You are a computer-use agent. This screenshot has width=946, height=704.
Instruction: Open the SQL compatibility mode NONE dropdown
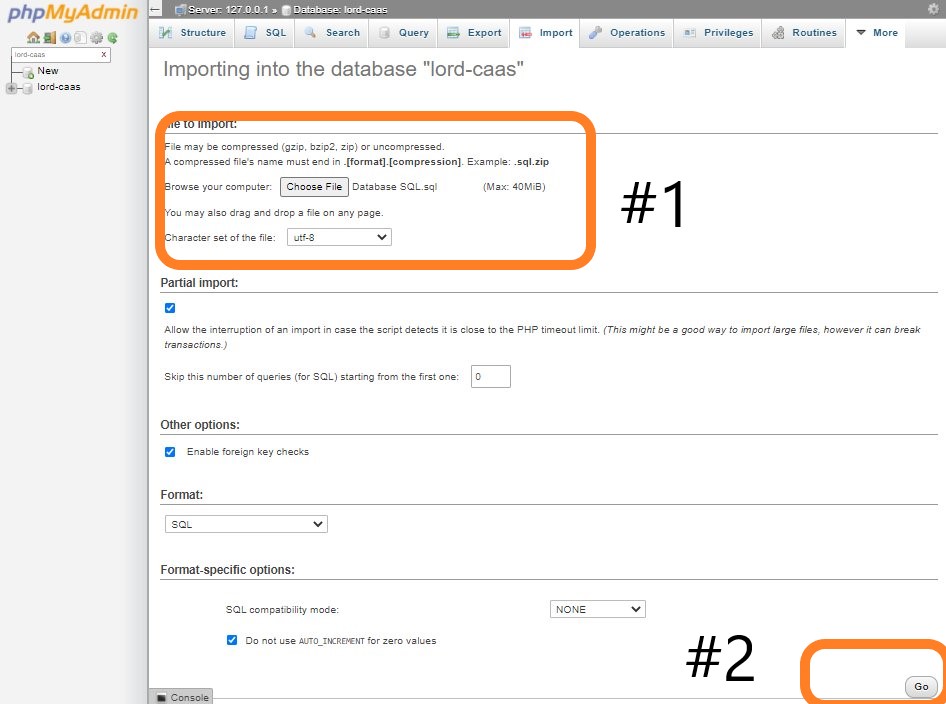pyautogui.click(x=597, y=609)
